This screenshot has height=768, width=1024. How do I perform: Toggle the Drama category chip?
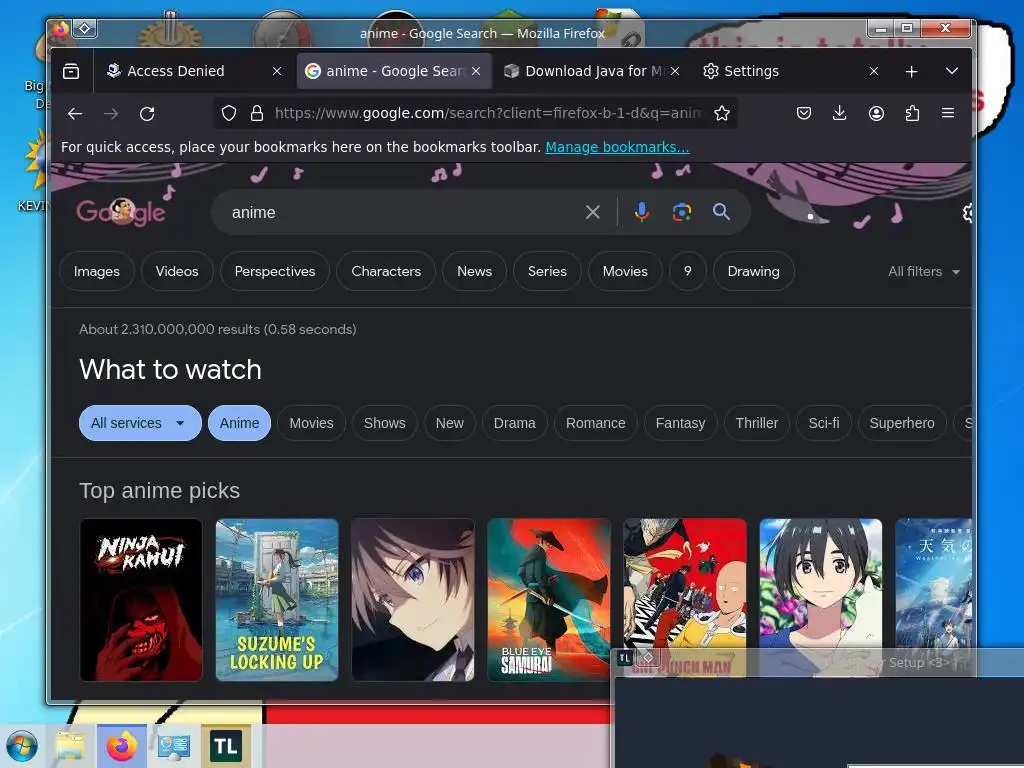515,423
